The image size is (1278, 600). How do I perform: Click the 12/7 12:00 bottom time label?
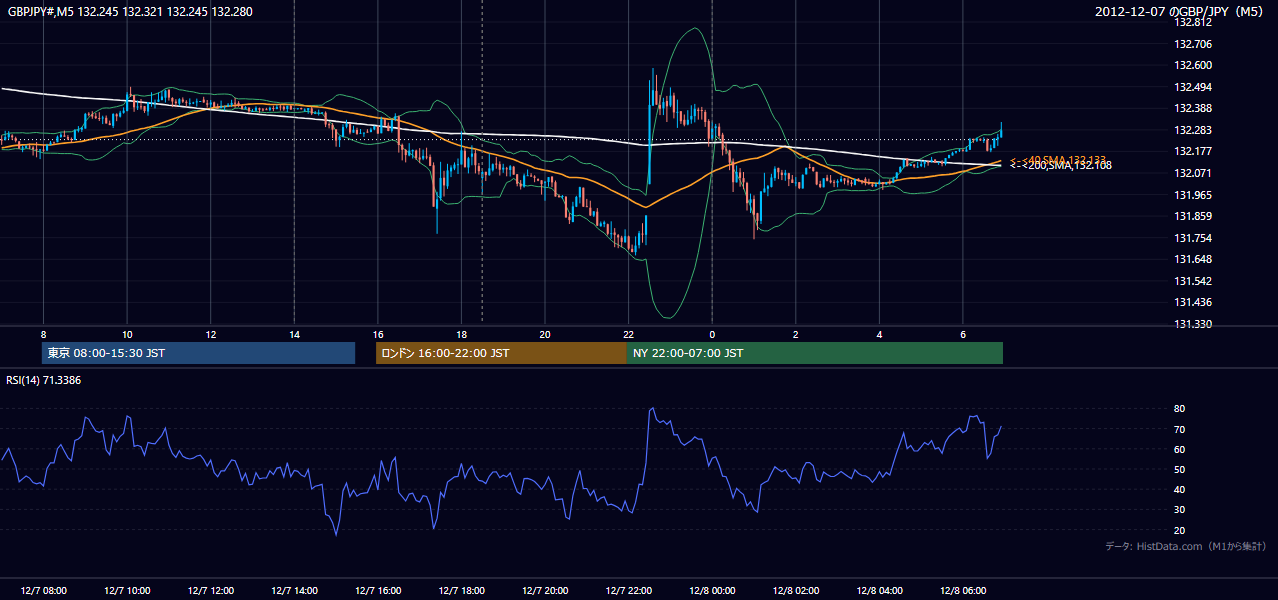click(x=210, y=591)
